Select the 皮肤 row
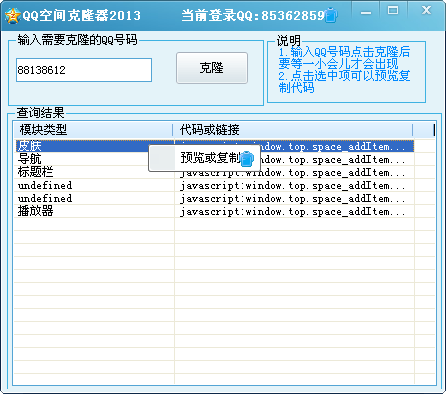 coord(215,146)
